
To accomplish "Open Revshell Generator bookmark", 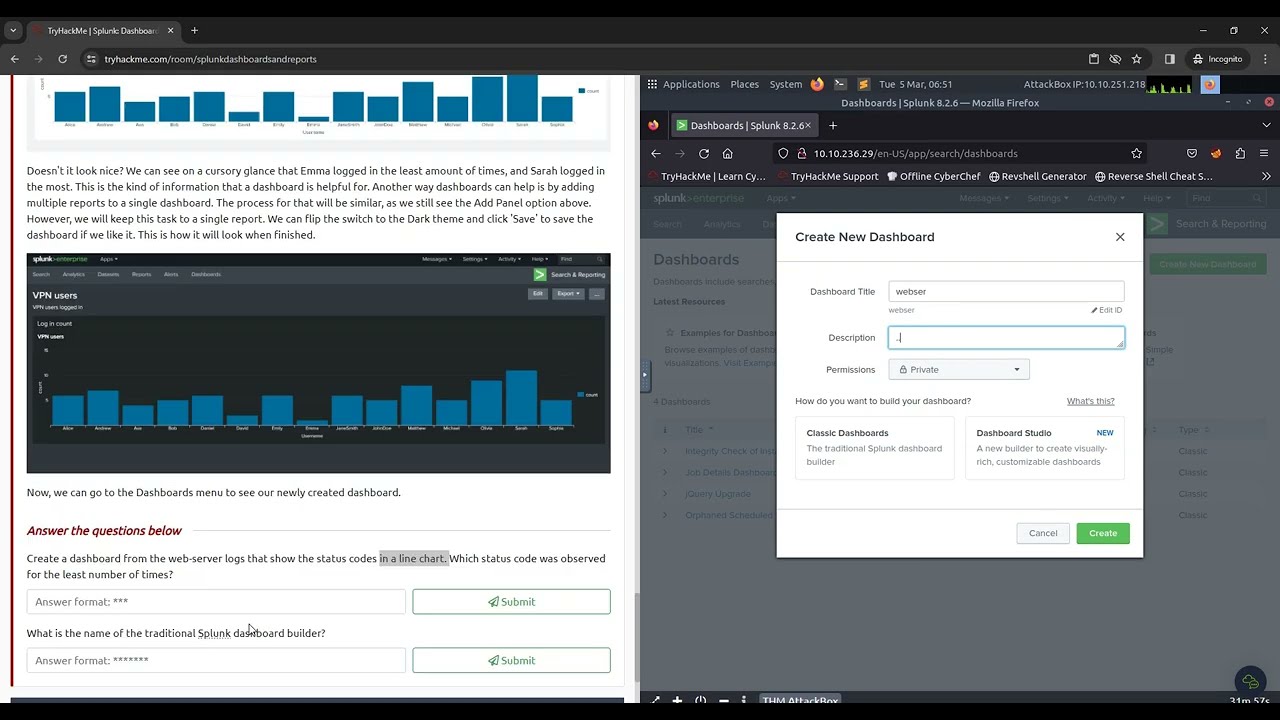I will (1037, 176).
